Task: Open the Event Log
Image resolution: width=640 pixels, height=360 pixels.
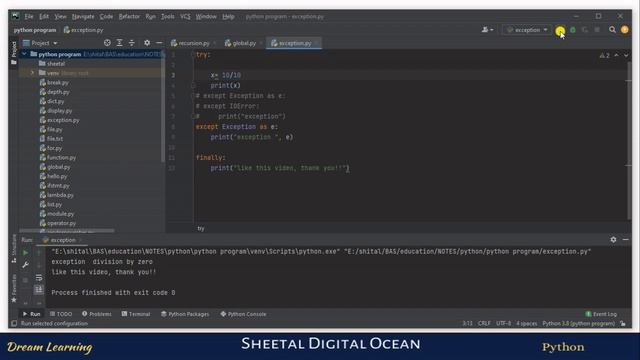Action: (601, 314)
